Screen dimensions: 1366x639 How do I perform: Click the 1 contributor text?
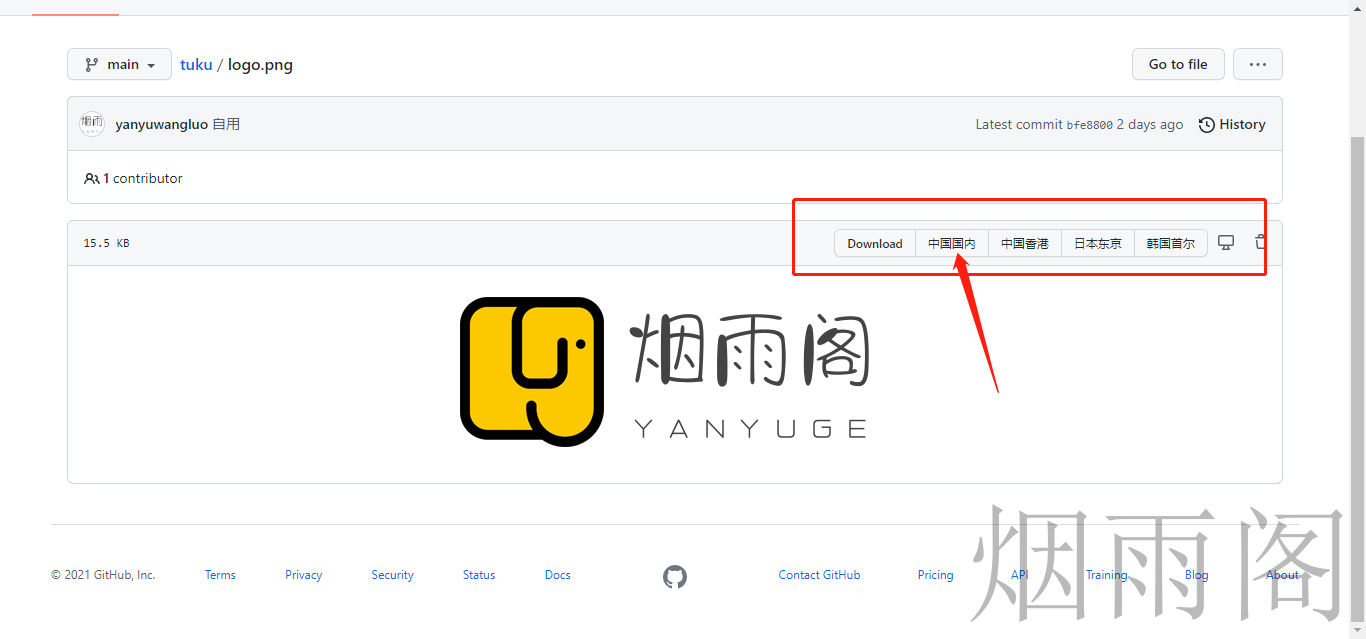click(143, 178)
